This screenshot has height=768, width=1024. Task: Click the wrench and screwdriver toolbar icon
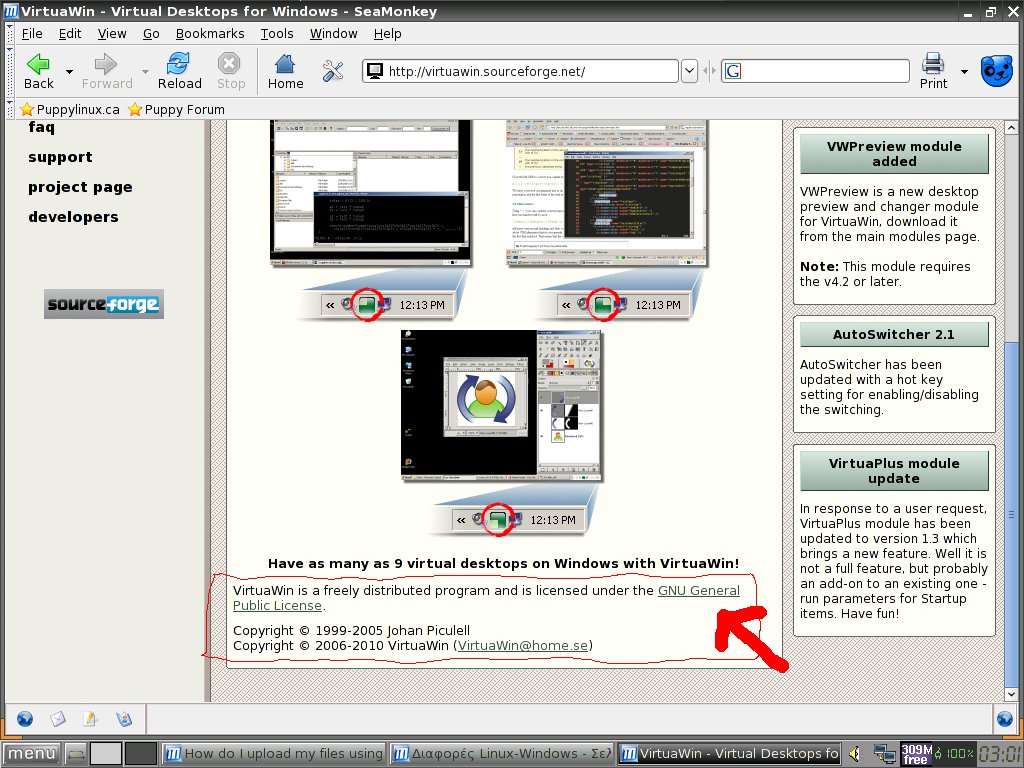[333, 71]
